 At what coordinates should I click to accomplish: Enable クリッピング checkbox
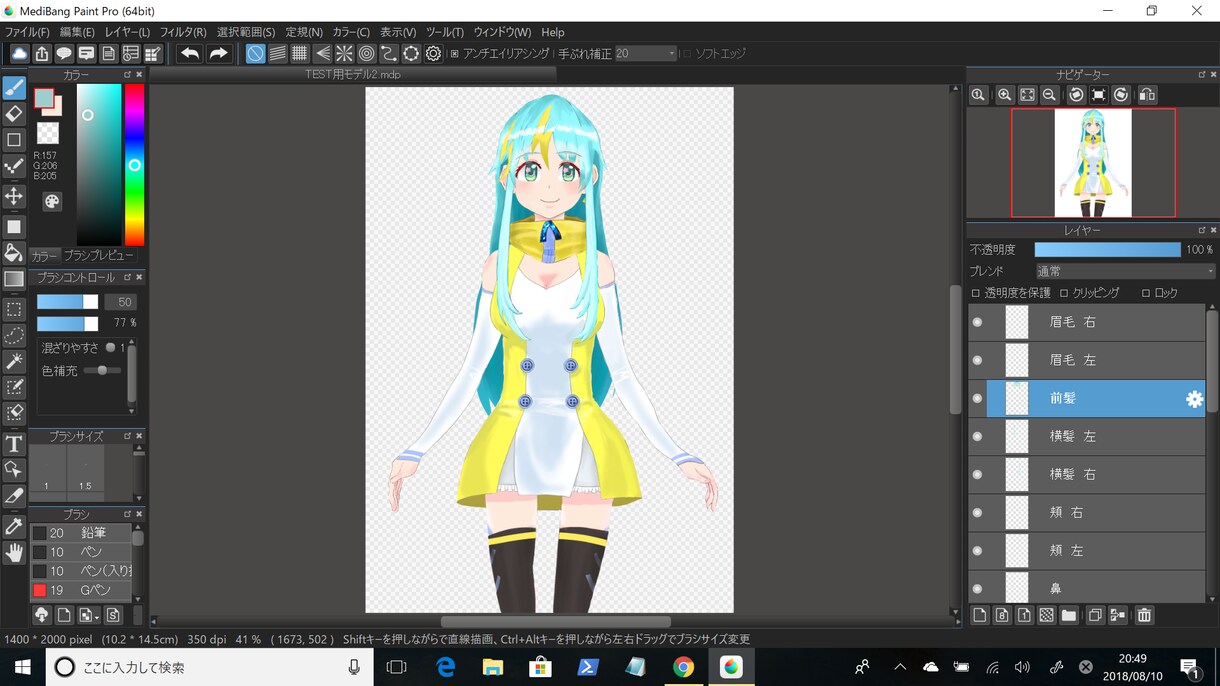click(x=1064, y=293)
